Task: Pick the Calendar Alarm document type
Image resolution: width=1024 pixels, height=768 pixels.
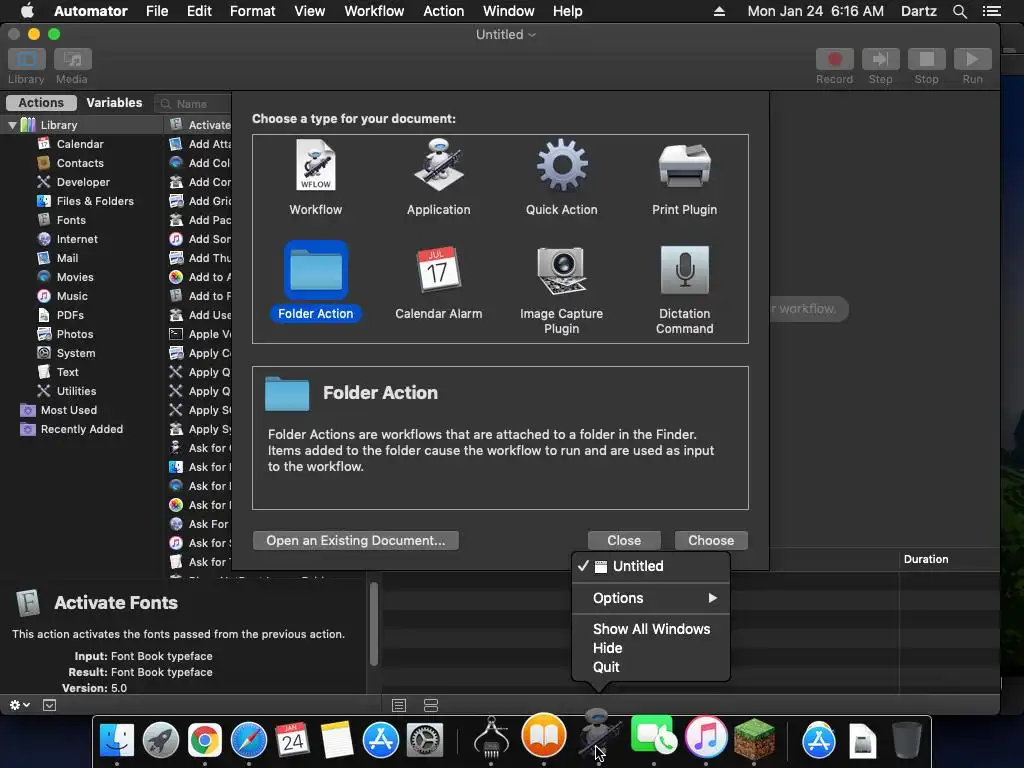Action: tap(438, 282)
